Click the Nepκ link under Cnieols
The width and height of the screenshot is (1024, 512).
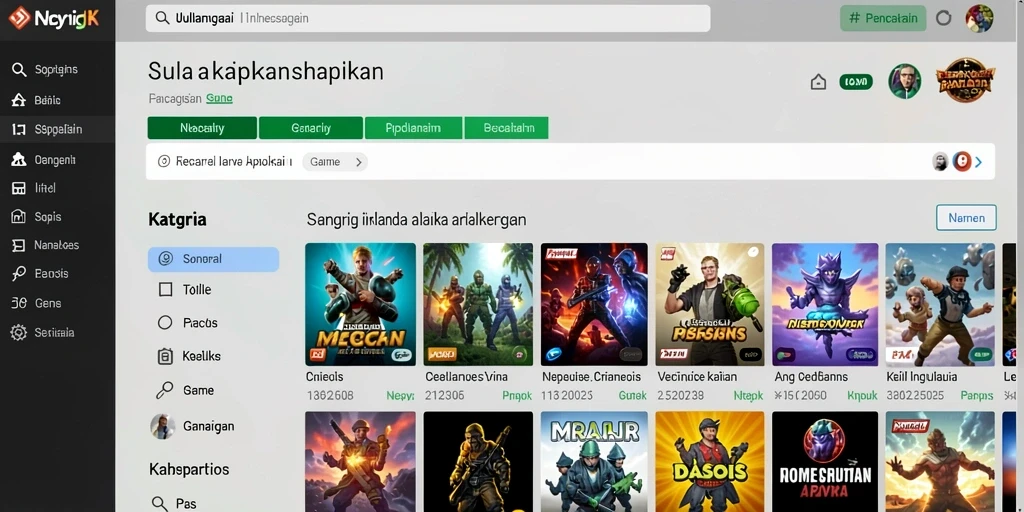pos(400,396)
